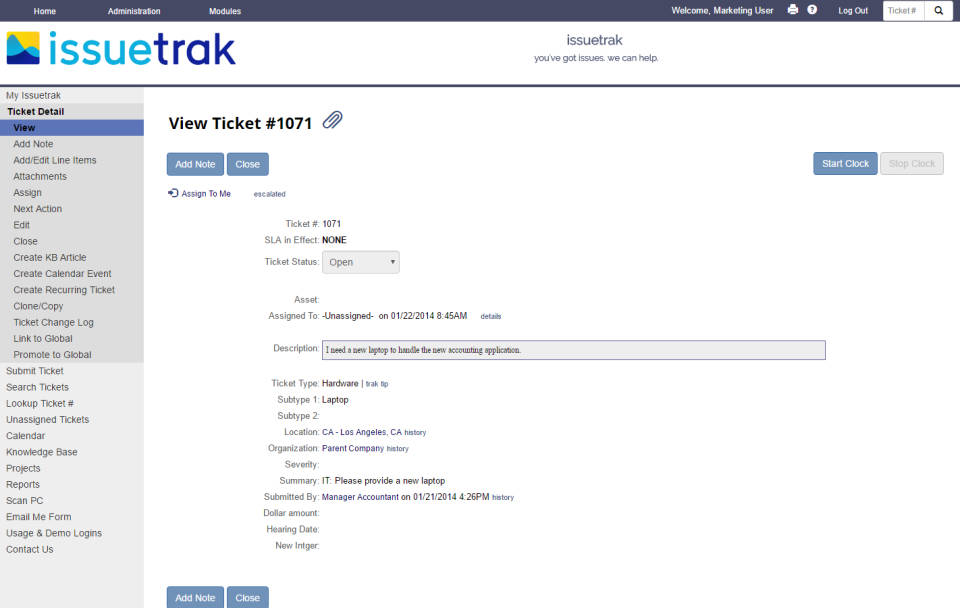Click the paperclip icon next to View Ticket #1071

click(x=332, y=120)
